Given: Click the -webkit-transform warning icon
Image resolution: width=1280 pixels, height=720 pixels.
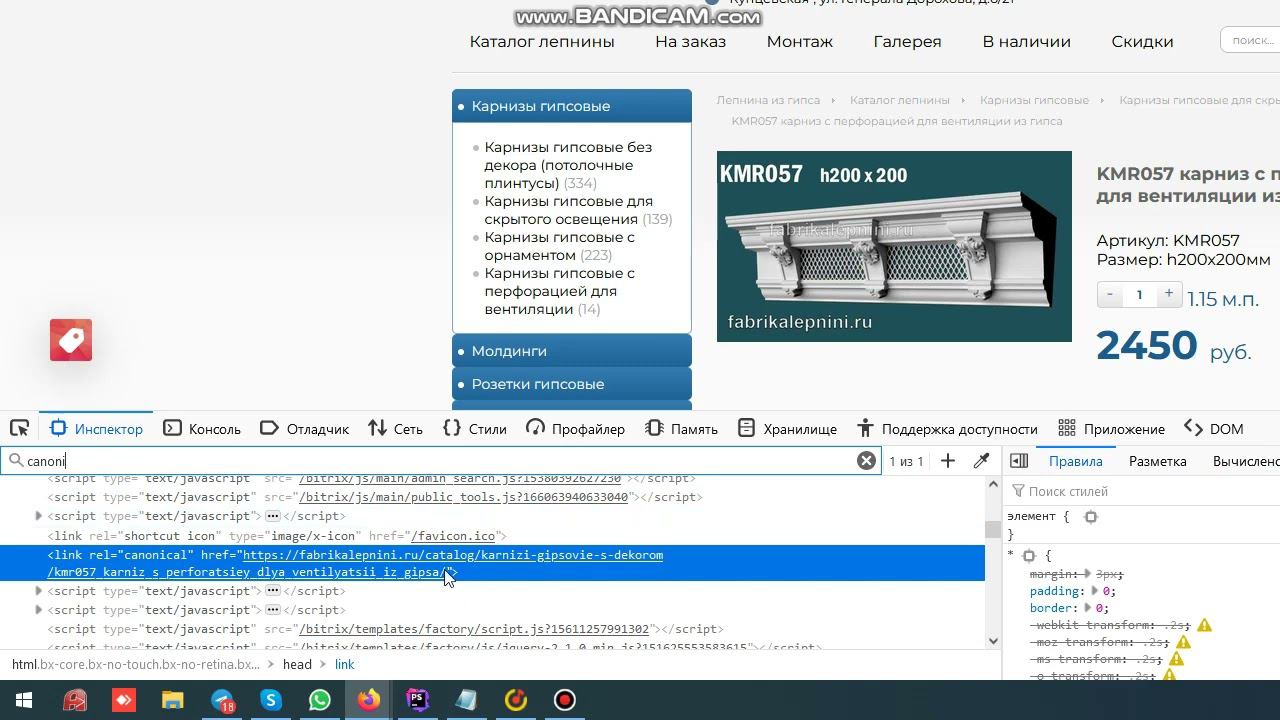Looking at the screenshot, I should click(1205, 625).
